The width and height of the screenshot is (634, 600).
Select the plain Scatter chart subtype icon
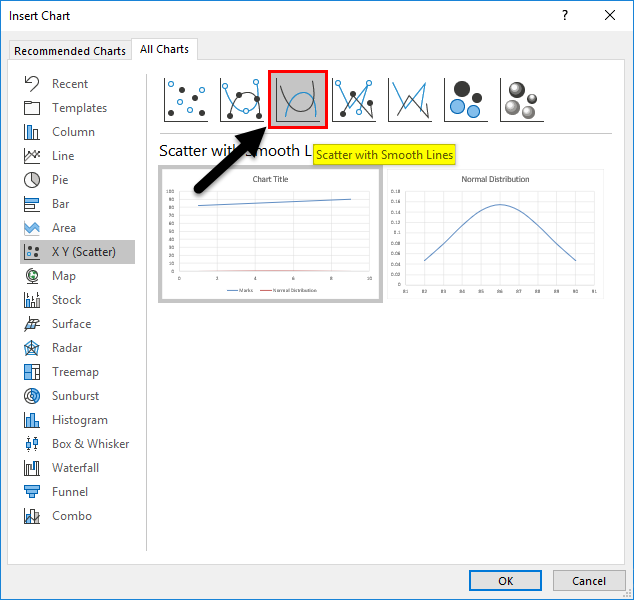pos(186,100)
